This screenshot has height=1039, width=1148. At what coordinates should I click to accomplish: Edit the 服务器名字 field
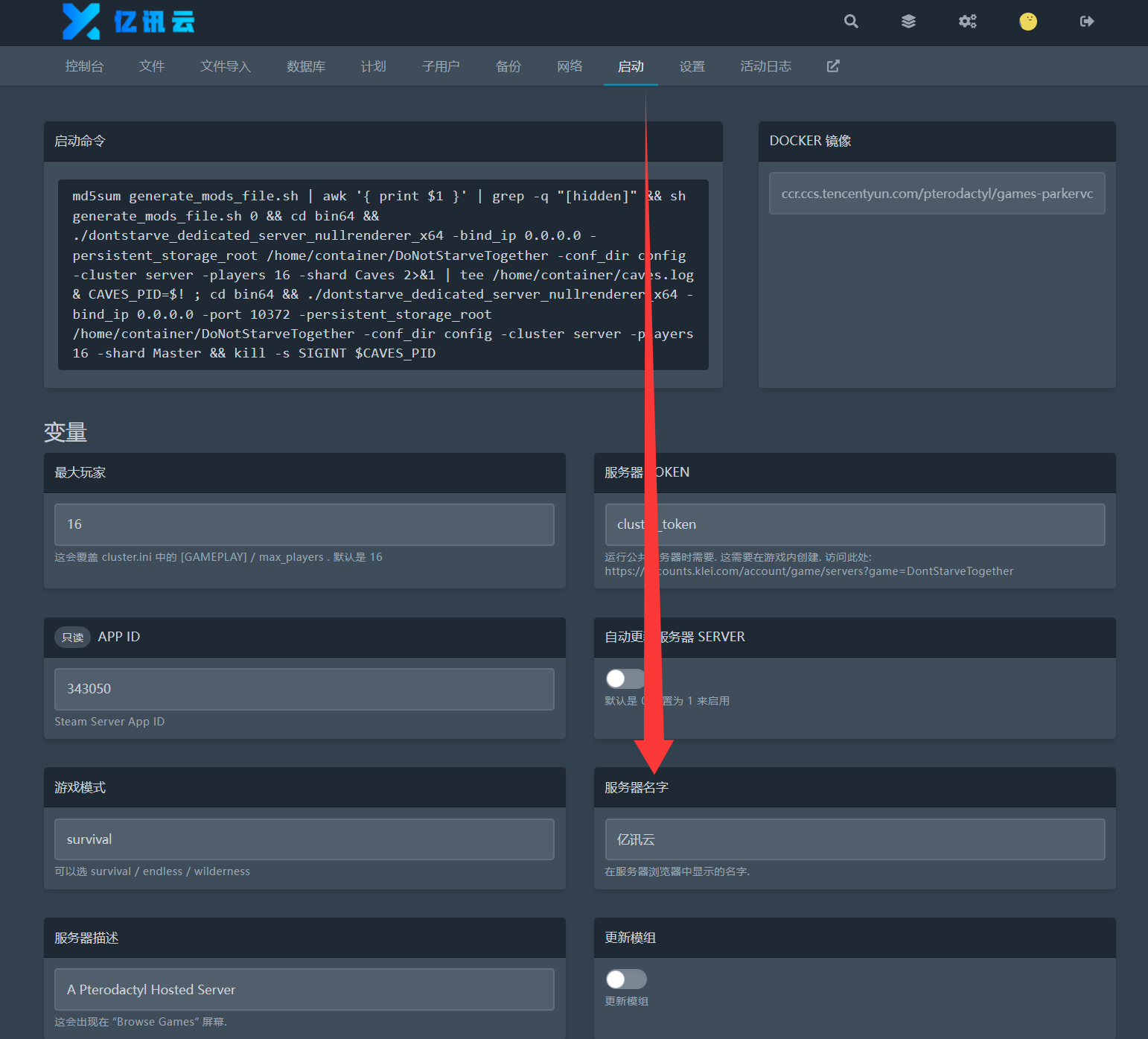coord(855,839)
